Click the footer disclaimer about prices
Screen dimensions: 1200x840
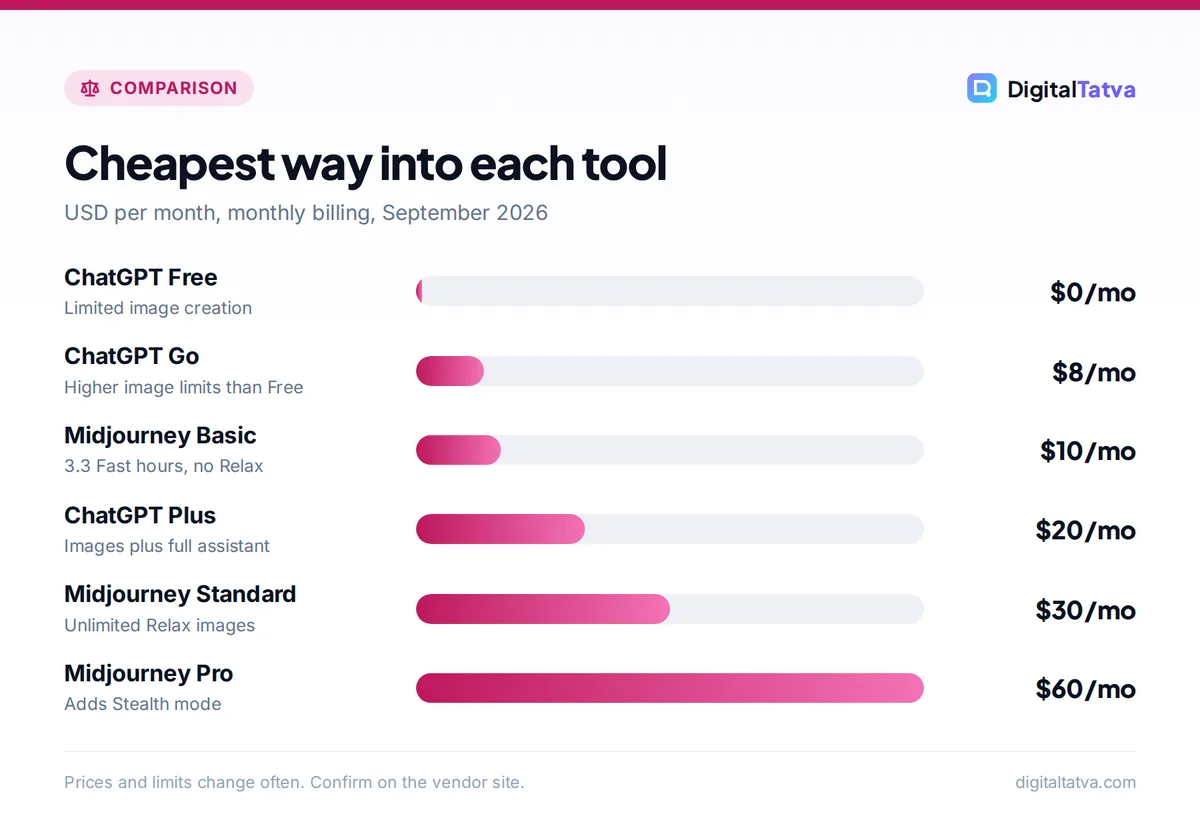point(294,782)
